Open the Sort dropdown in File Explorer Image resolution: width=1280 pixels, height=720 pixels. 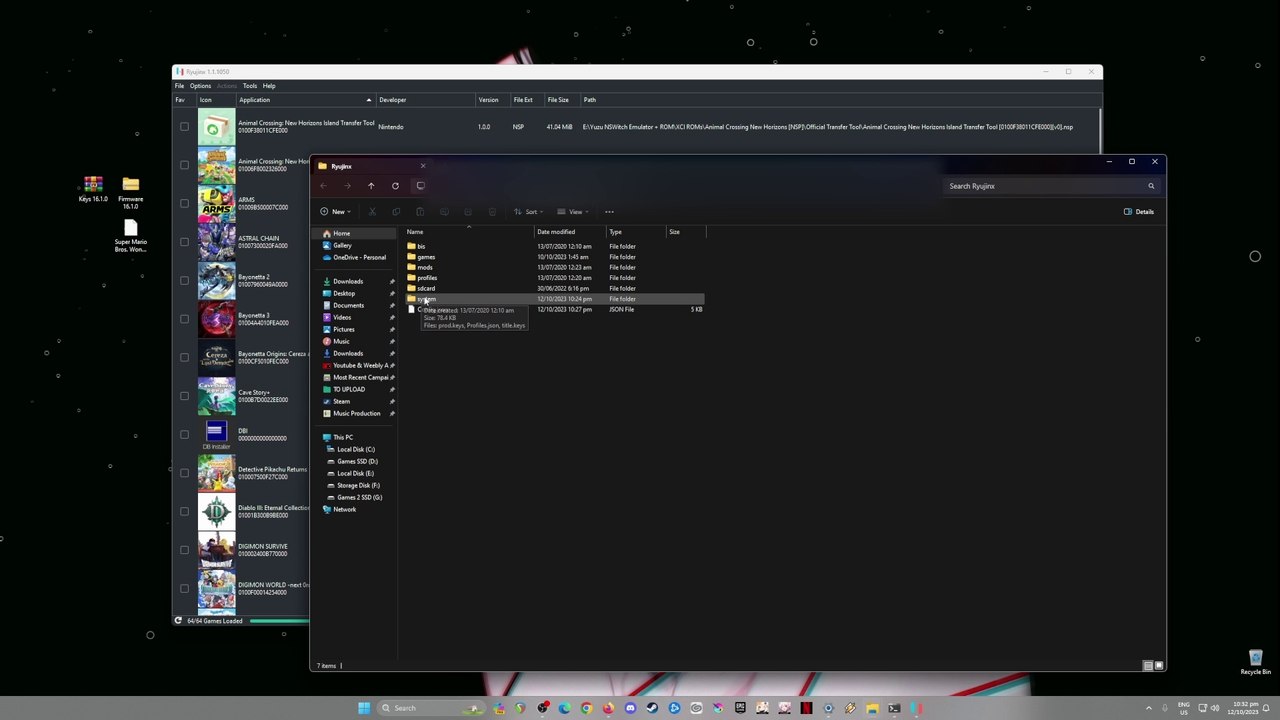[529, 212]
